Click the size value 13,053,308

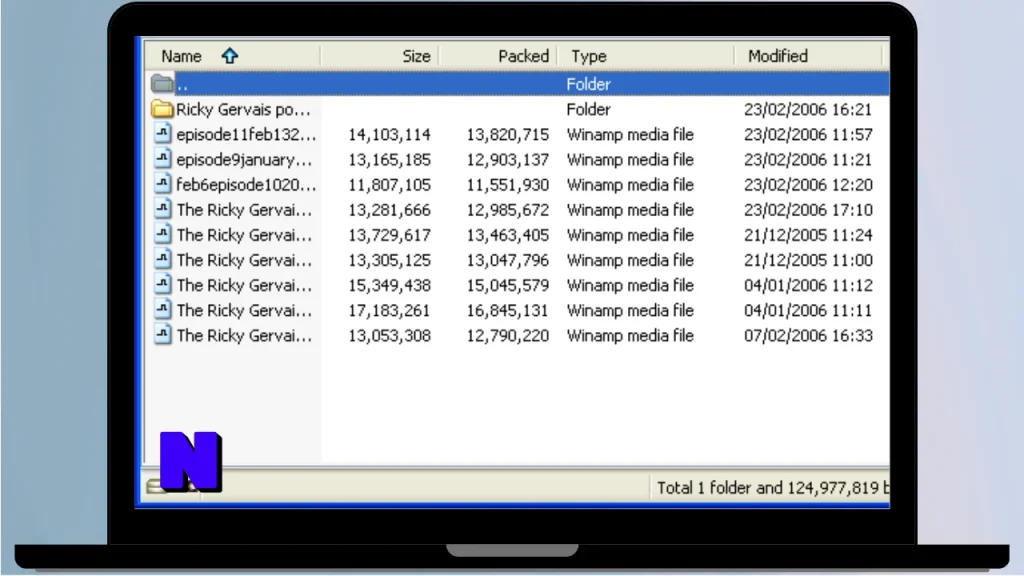[389, 336]
